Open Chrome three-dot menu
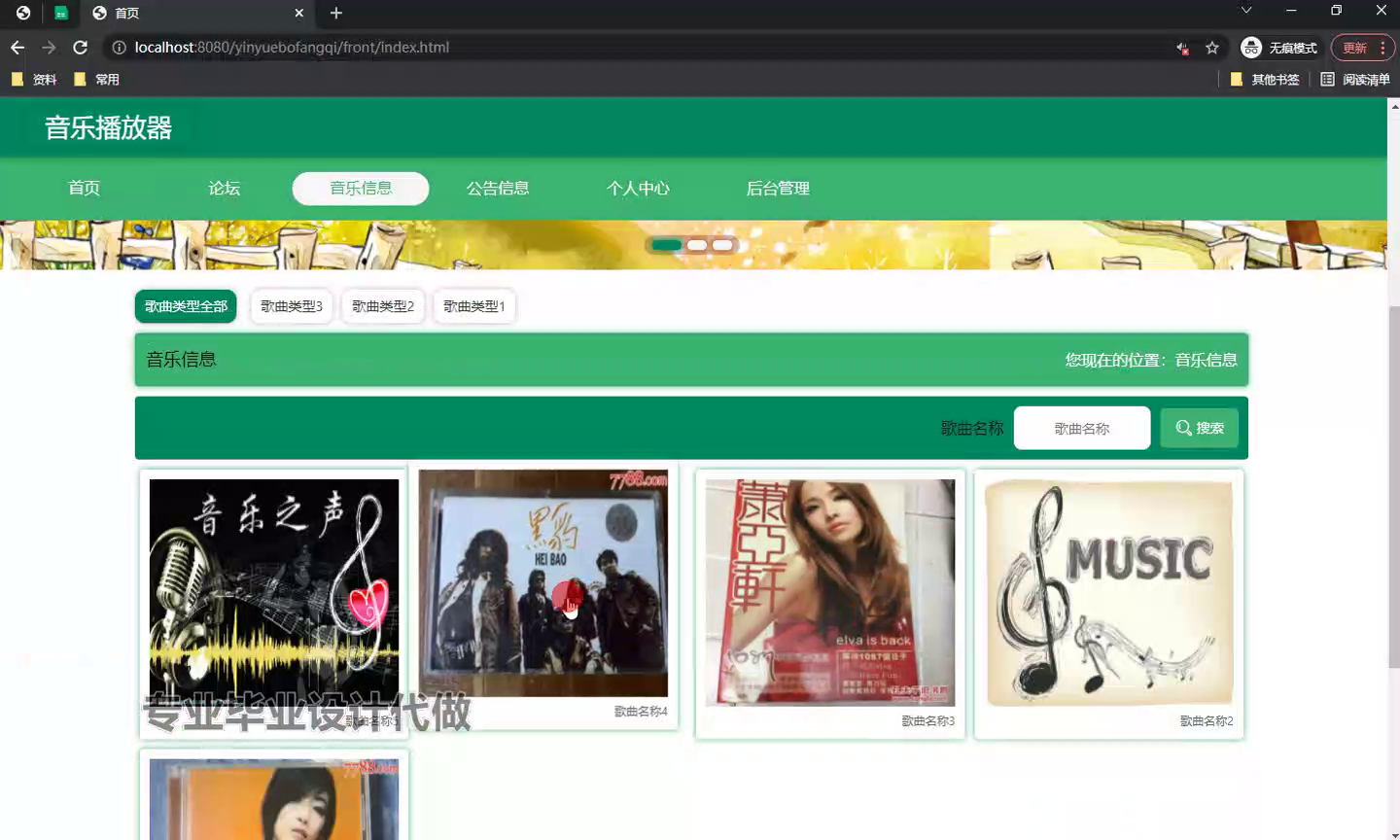 tap(1382, 48)
